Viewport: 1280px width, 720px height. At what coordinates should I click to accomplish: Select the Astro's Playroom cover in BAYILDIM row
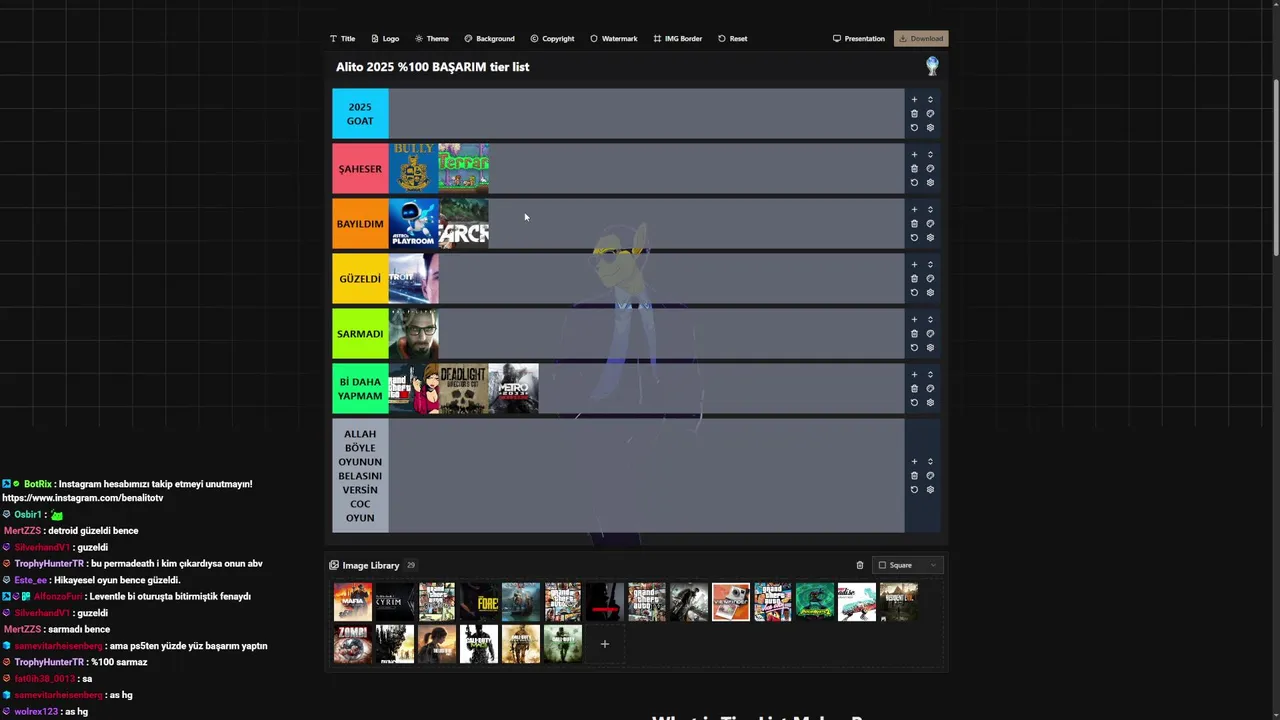(x=413, y=223)
